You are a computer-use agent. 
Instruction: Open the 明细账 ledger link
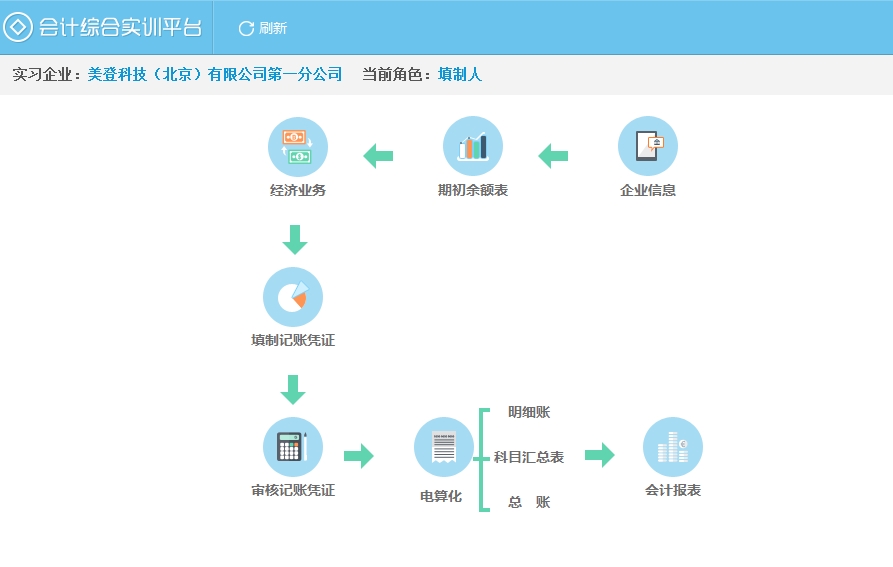coord(528,412)
